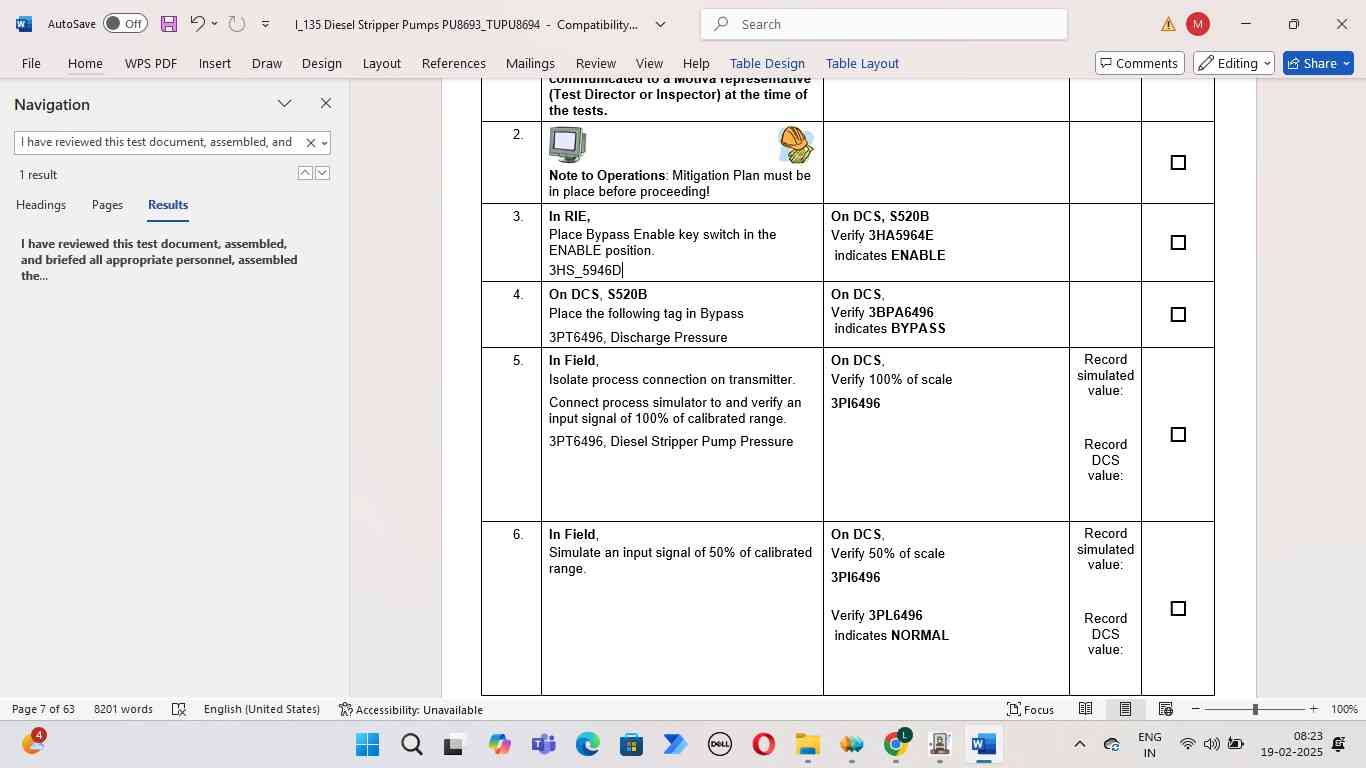Viewport: 1366px width, 768px height.
Task: Click the Redo arrow icon
Action: coord(237,24)
